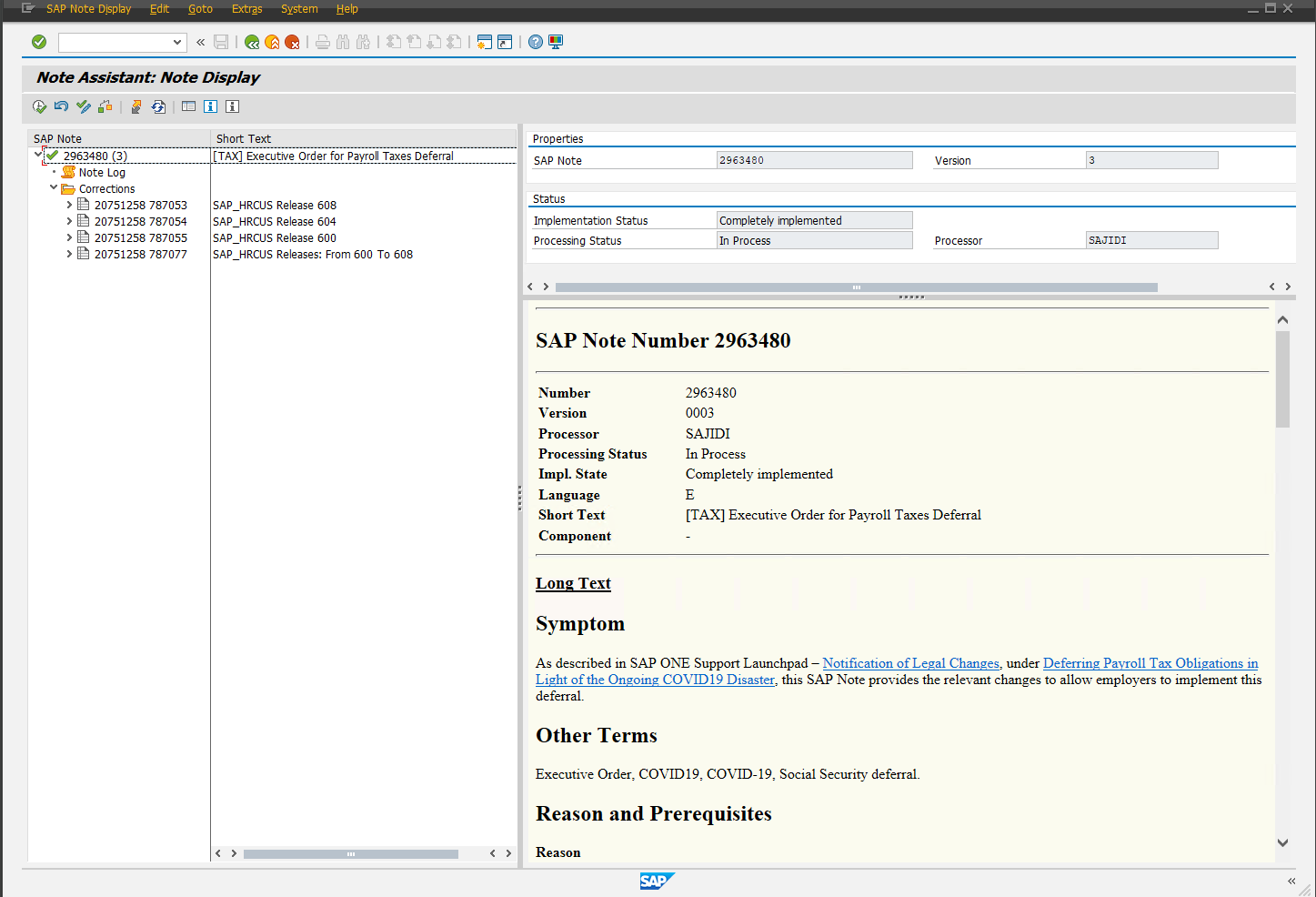Click the Create New Session icon
The width and height of the screenshot is (1316, 897).
coord(485,42)
